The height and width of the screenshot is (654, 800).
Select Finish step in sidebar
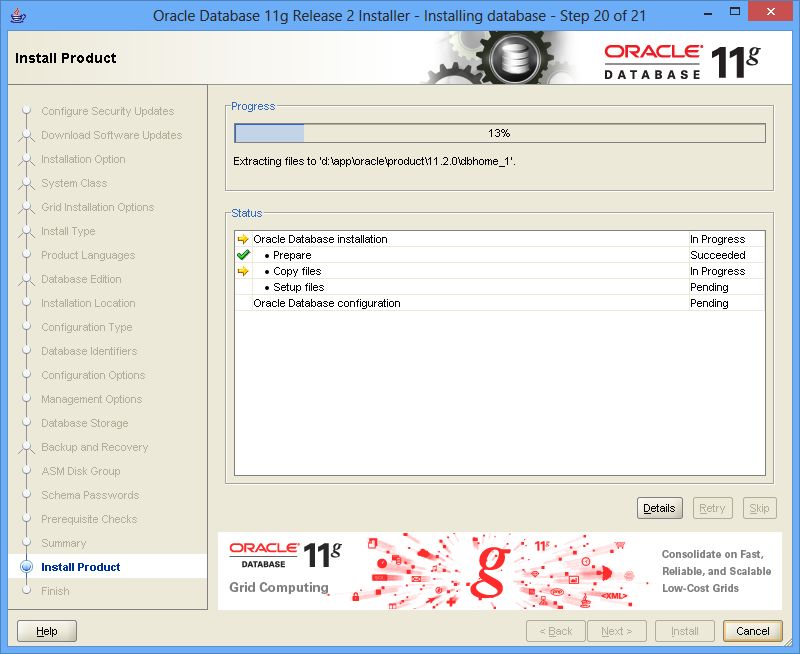coord(55,591)
